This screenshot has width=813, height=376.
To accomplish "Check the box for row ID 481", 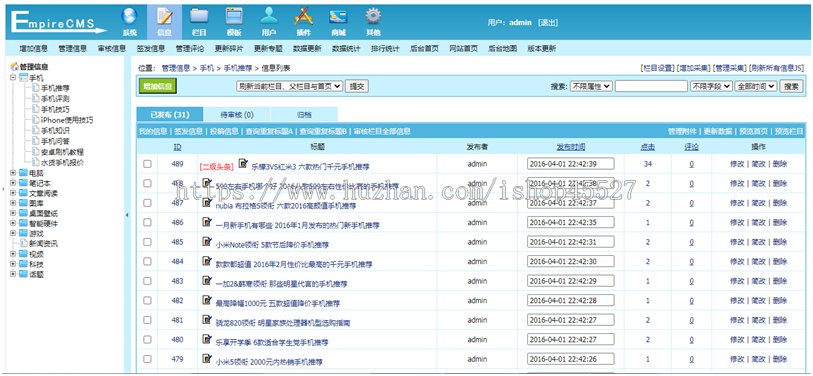I will point(147,320).
